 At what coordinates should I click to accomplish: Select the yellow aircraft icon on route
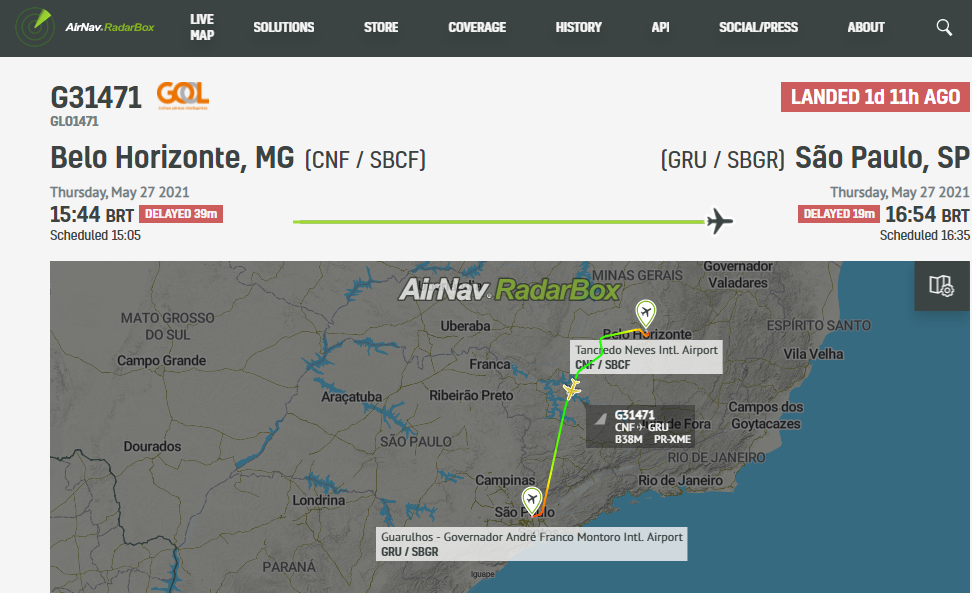click(x=572, y=389)
